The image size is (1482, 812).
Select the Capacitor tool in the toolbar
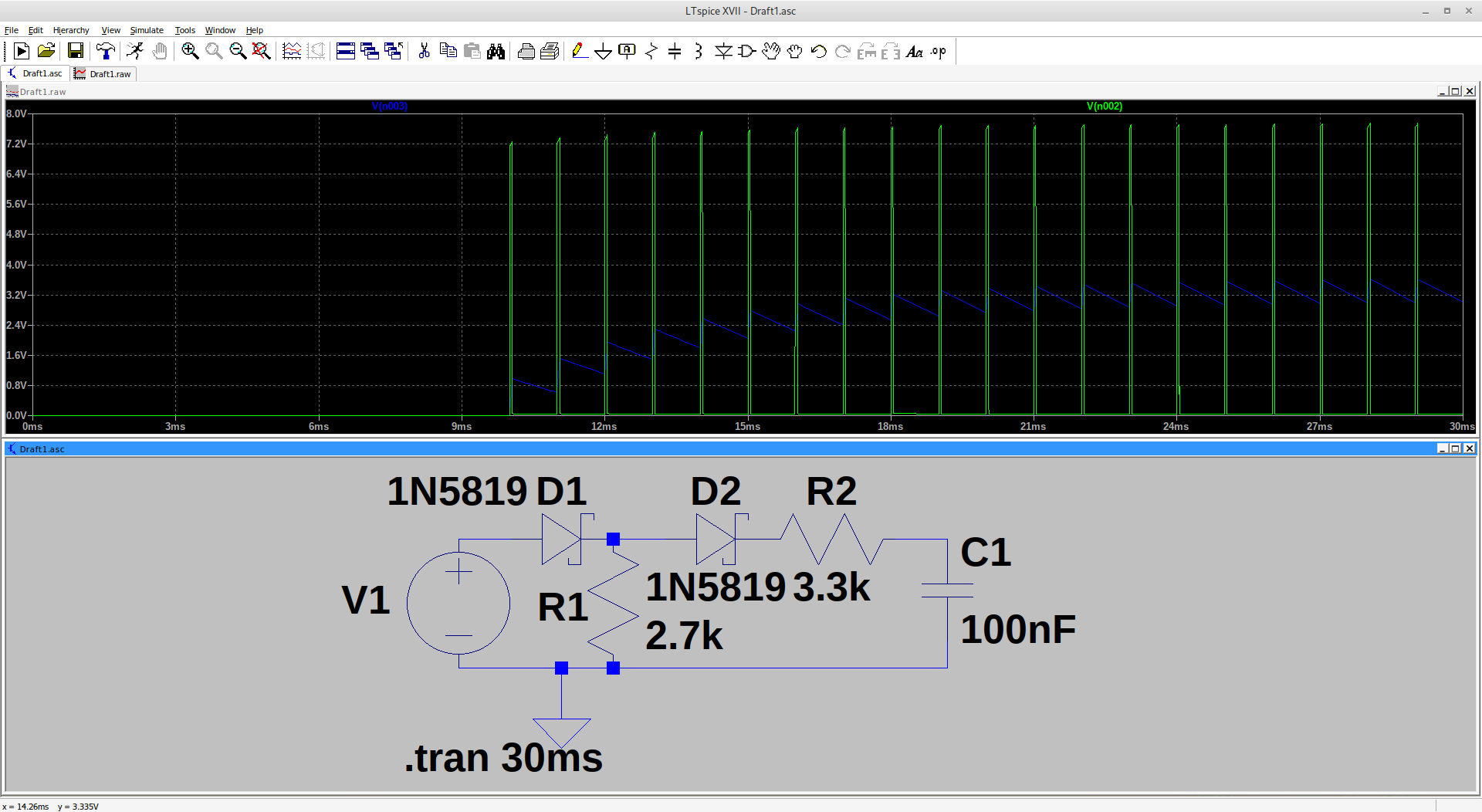[675, 52]
